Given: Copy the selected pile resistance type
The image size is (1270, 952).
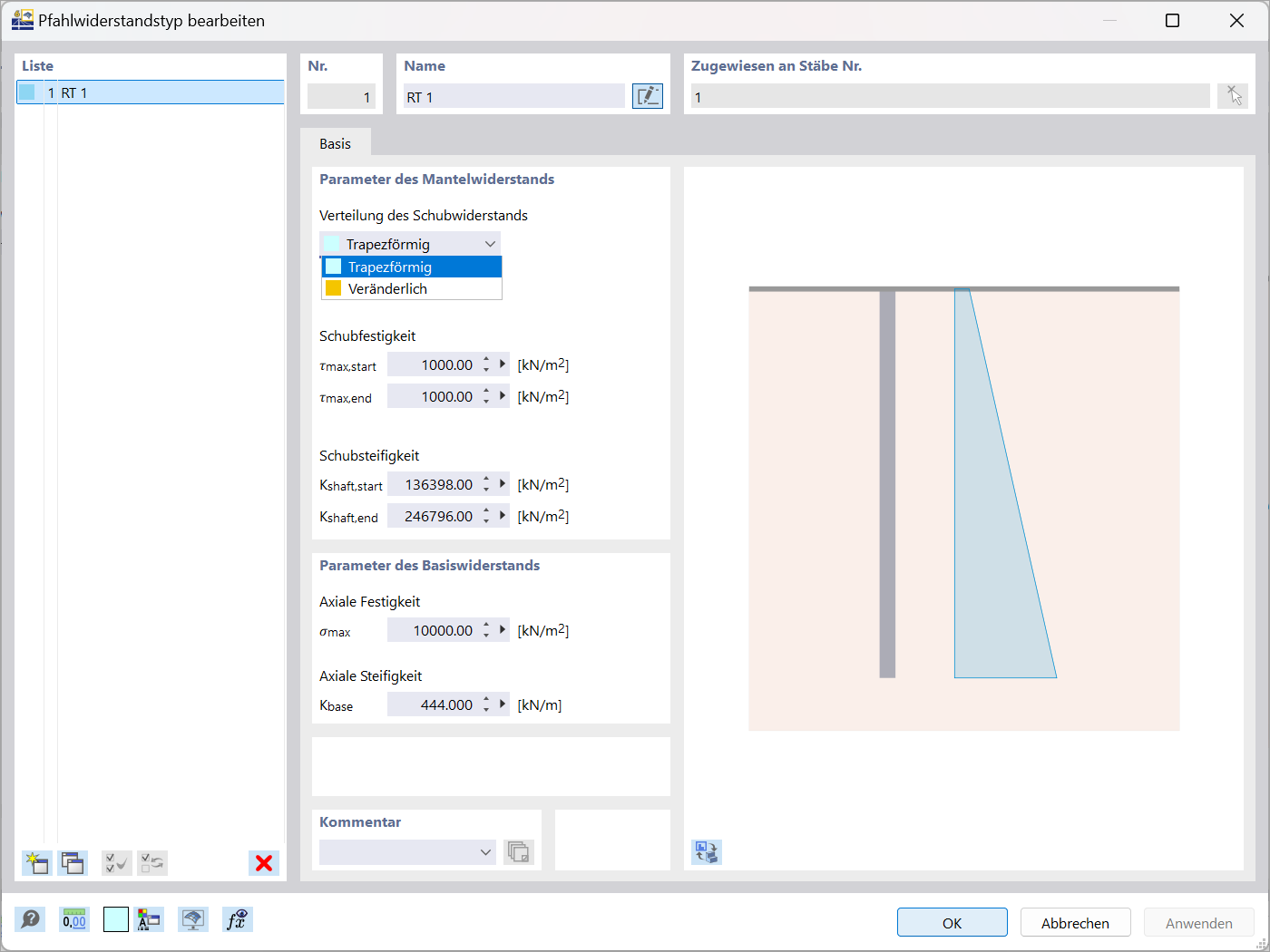Looking at the screenshot, I should click(x=73, y=862).
